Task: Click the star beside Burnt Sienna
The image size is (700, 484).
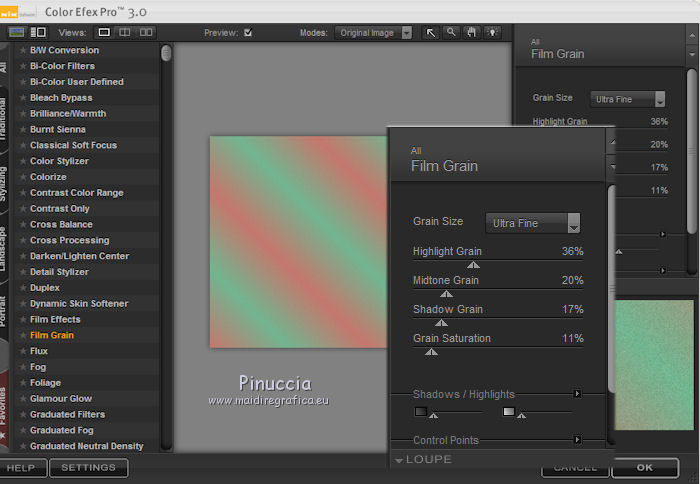Action: (x=23, y=129)
